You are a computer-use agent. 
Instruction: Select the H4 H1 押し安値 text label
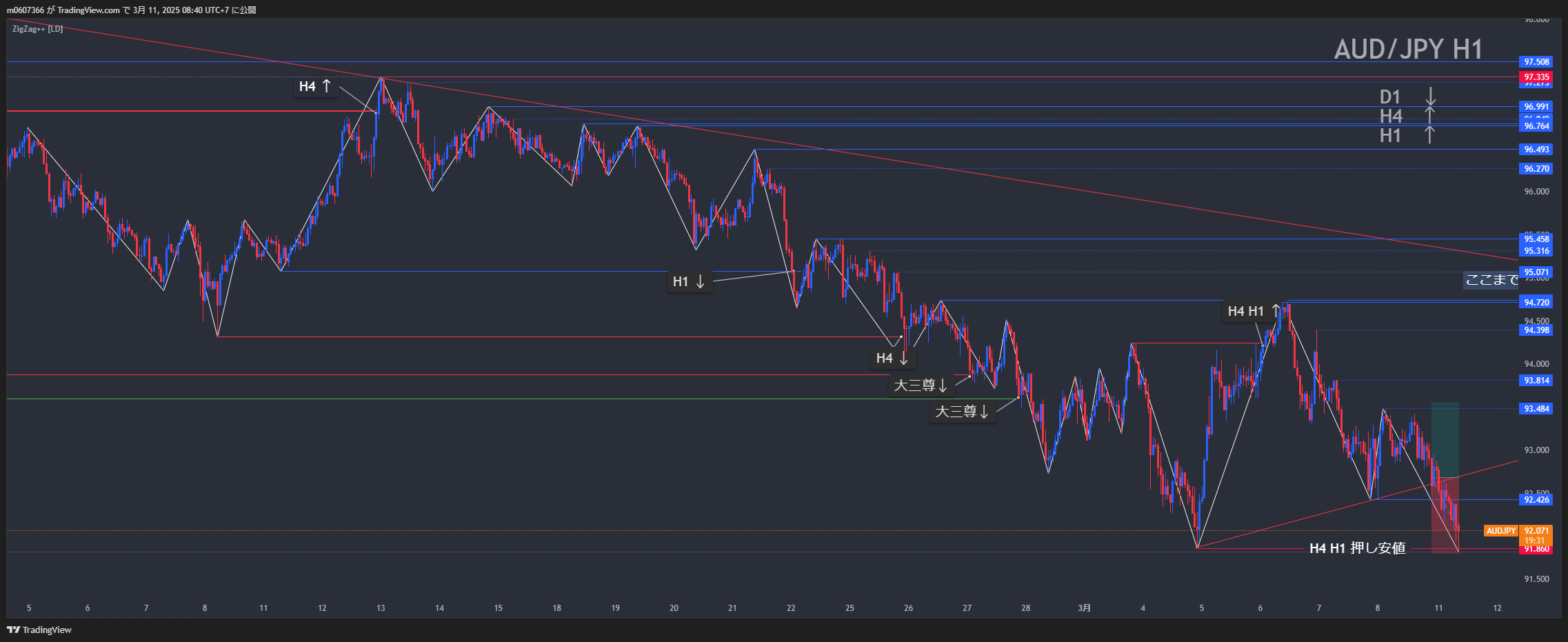click(1357, 548)
